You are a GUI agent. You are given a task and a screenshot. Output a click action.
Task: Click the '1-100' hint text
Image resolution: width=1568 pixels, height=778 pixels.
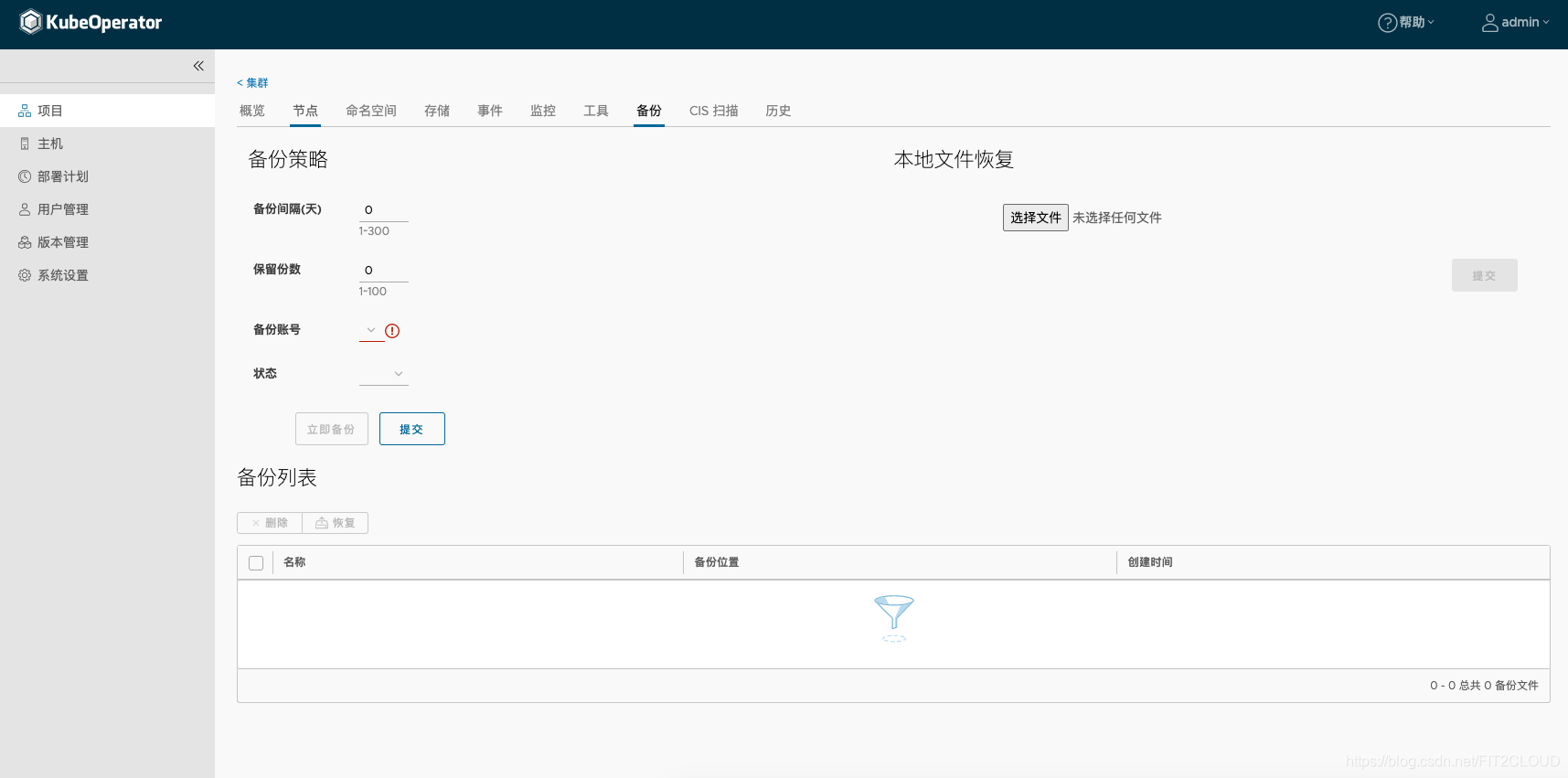pos(372,292)
